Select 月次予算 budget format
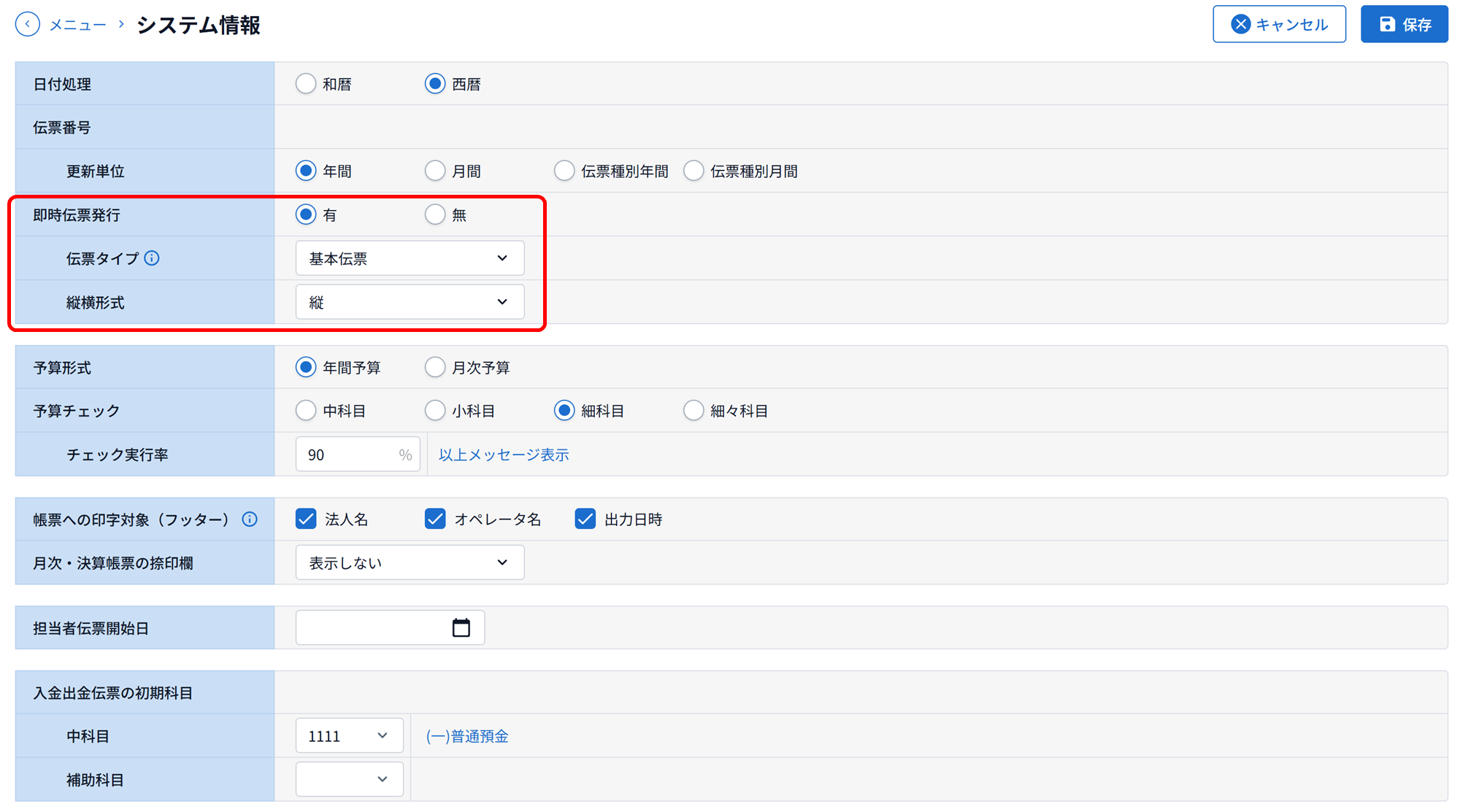The height and width of the screenshot is (812, 1460). pyautogui.click(x=435, y=367)
